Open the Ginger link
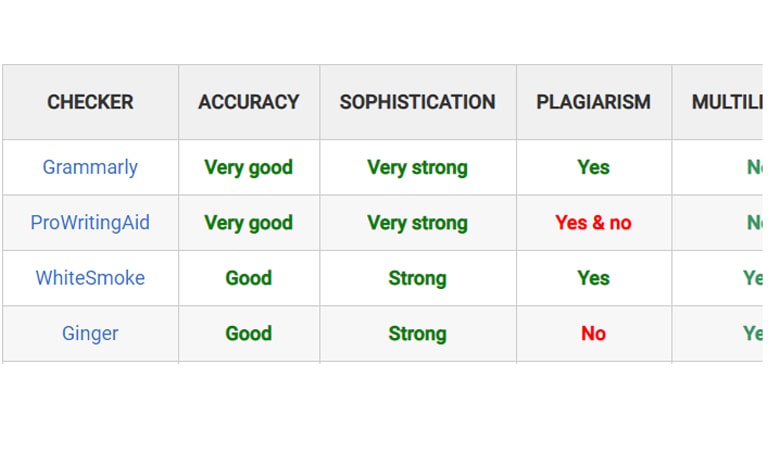Viewport: 768px width, 450px height. tap(90, 333)
